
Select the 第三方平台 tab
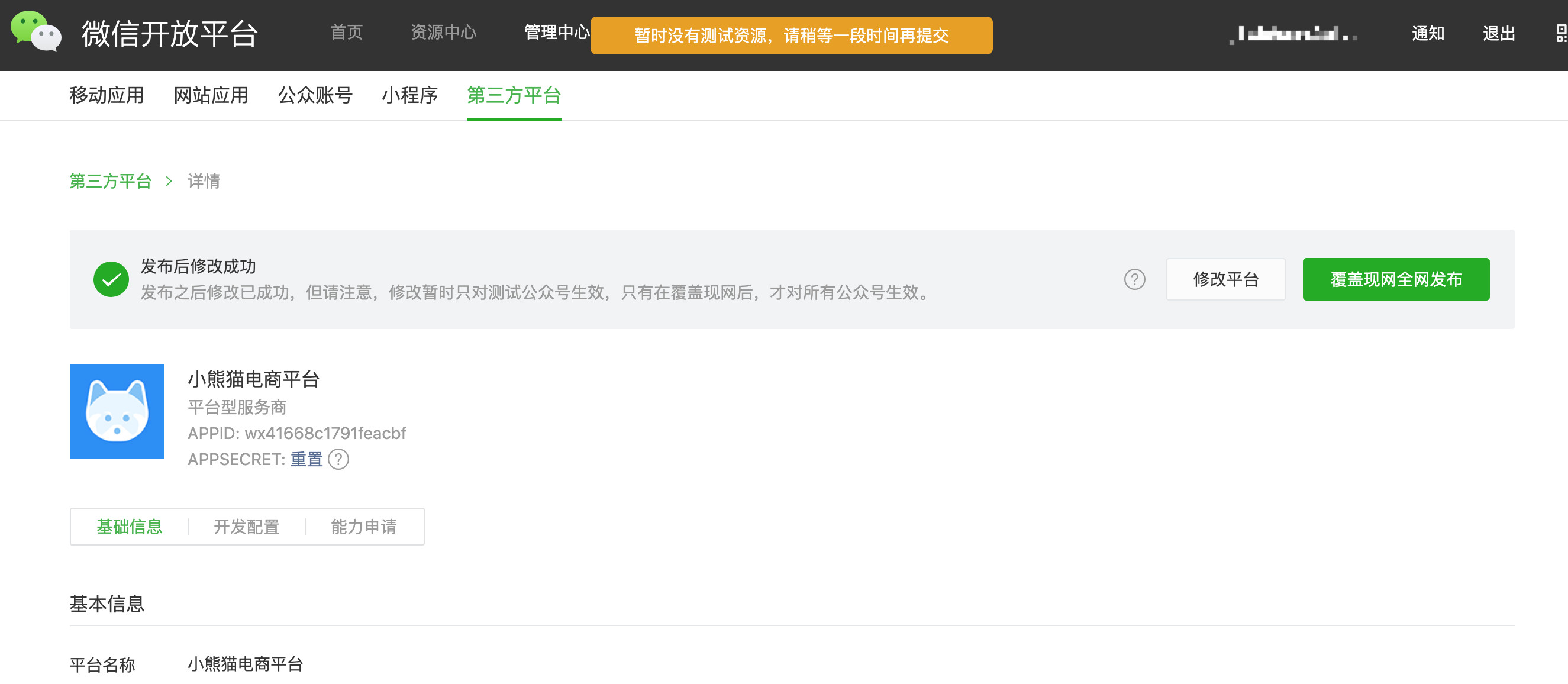[x=514, y=95]
